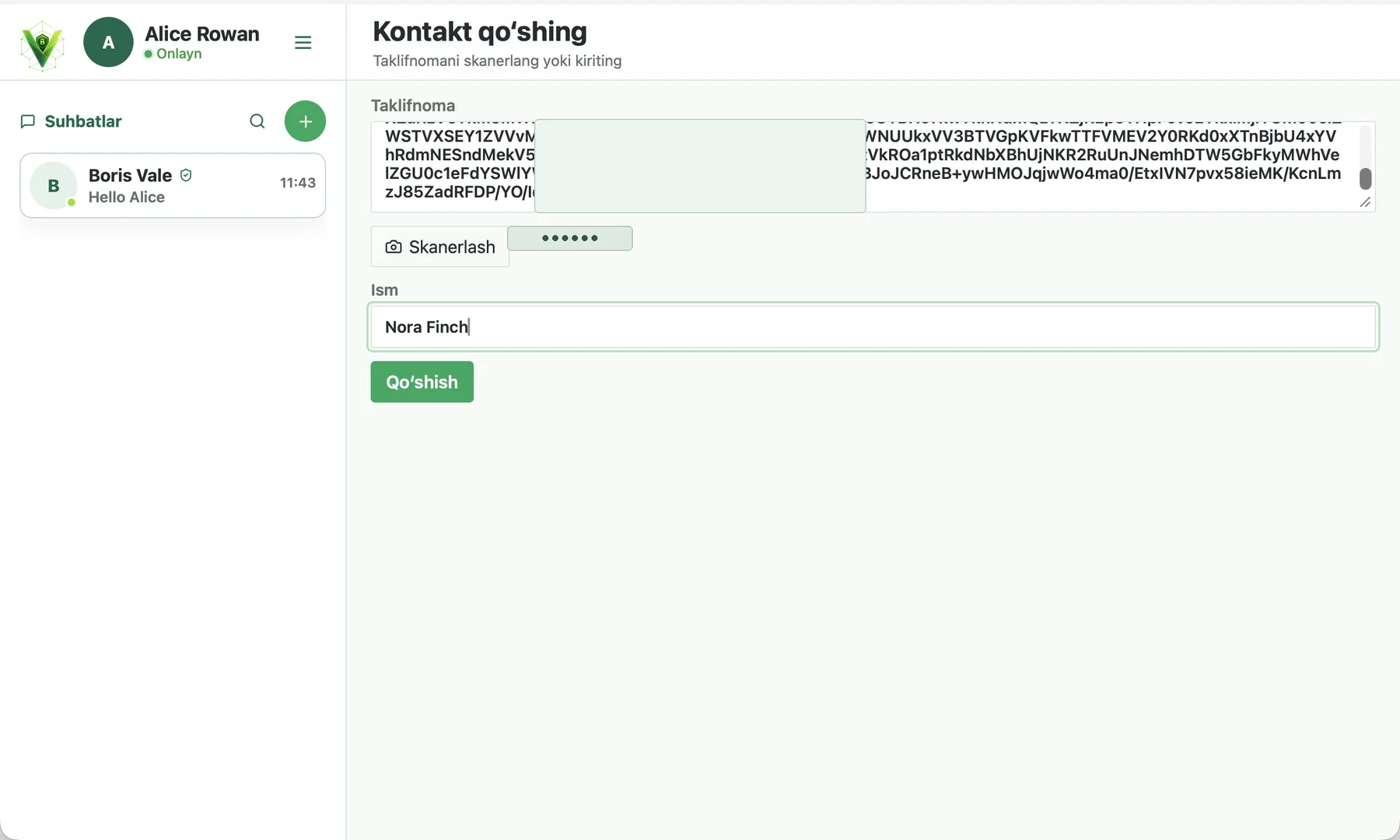This screenshot has width=1400, height=840.
Task: Click the Skanerlash scan button
Action: pyautogui.click(x=440, y=247)
